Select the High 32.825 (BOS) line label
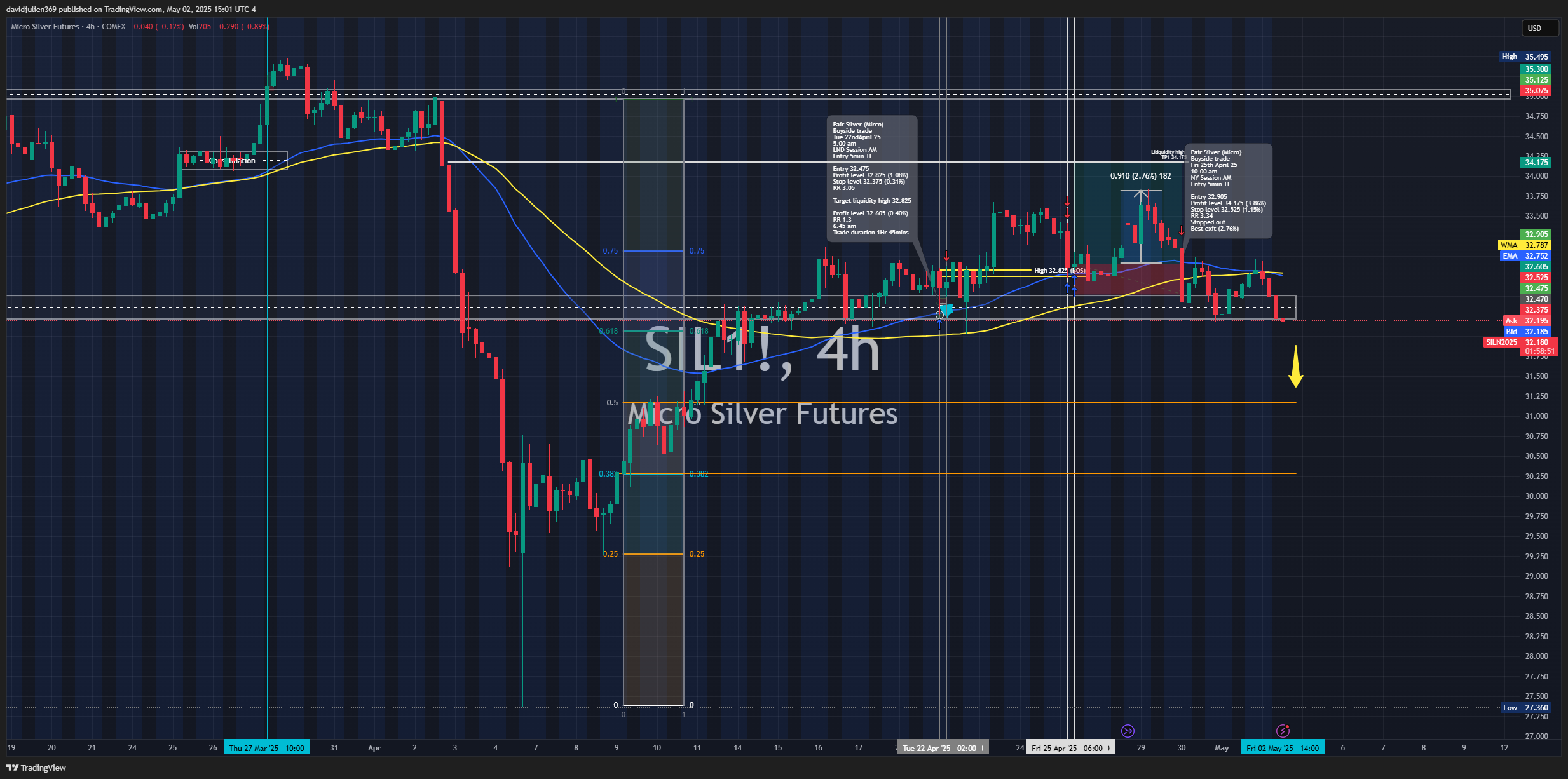 1060,270
